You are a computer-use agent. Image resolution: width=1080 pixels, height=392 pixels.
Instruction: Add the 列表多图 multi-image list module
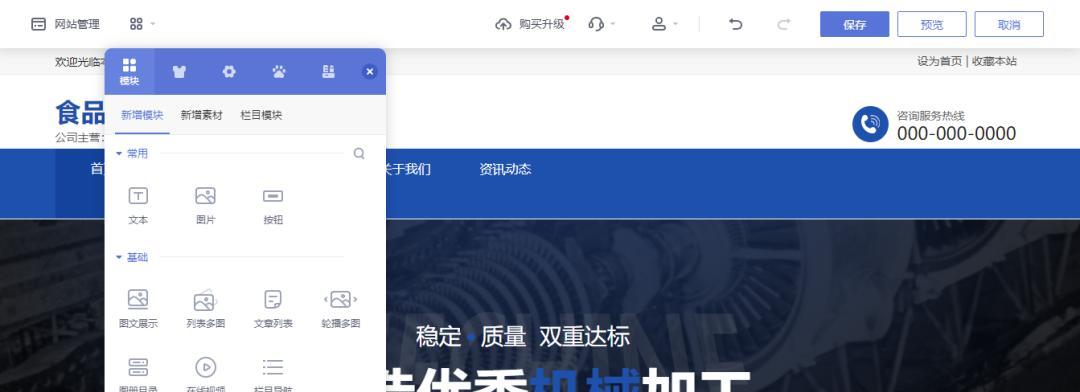(x=205, y=309)
